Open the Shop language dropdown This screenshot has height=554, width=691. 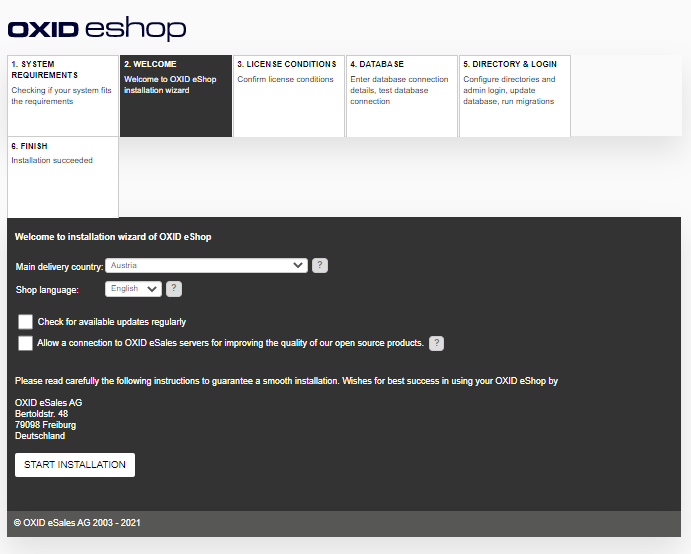133,289
